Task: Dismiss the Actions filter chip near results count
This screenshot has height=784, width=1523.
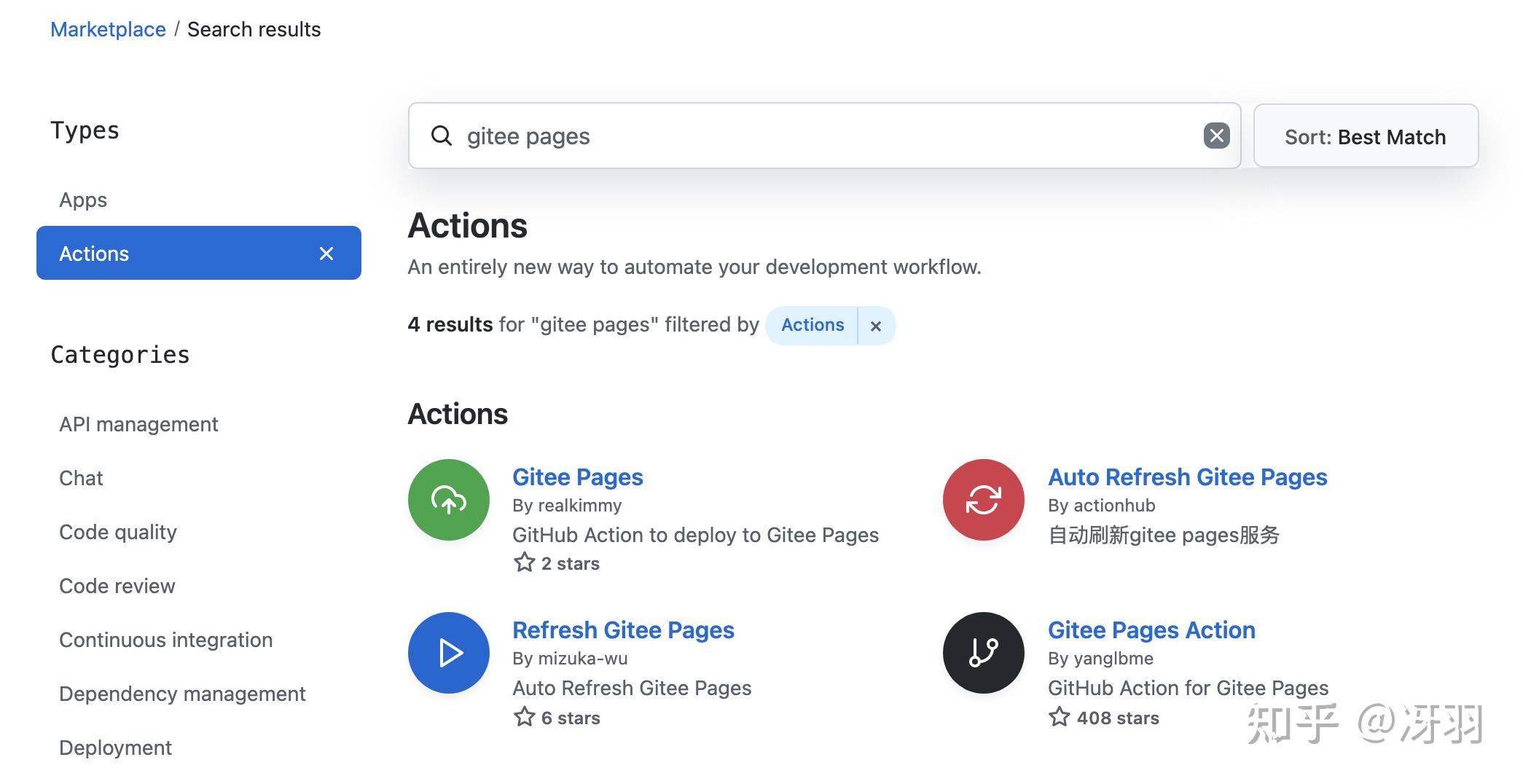Action: coord(876,326)
